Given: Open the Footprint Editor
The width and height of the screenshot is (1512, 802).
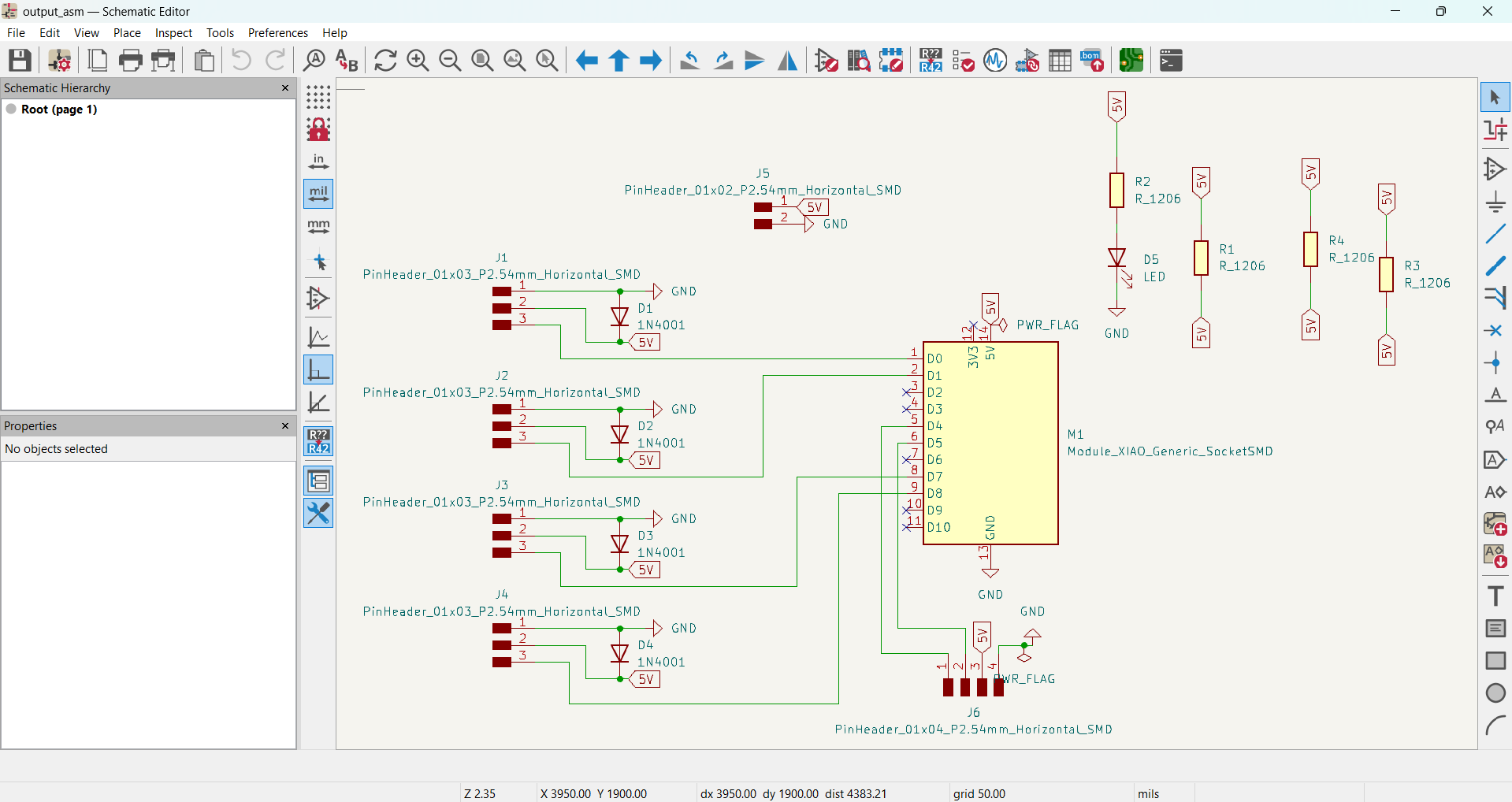Looking at the screenshot, I should pos(891,60).
